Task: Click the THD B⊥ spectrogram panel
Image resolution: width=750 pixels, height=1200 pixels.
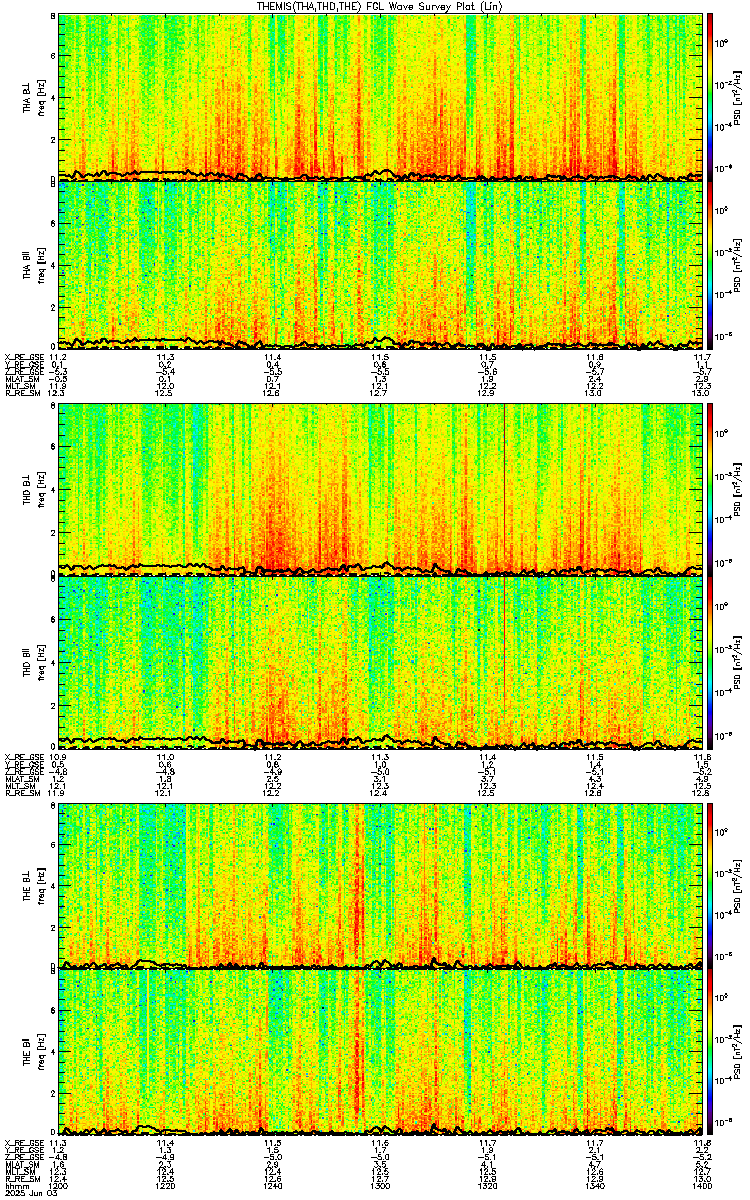Action: pos(380,489)
